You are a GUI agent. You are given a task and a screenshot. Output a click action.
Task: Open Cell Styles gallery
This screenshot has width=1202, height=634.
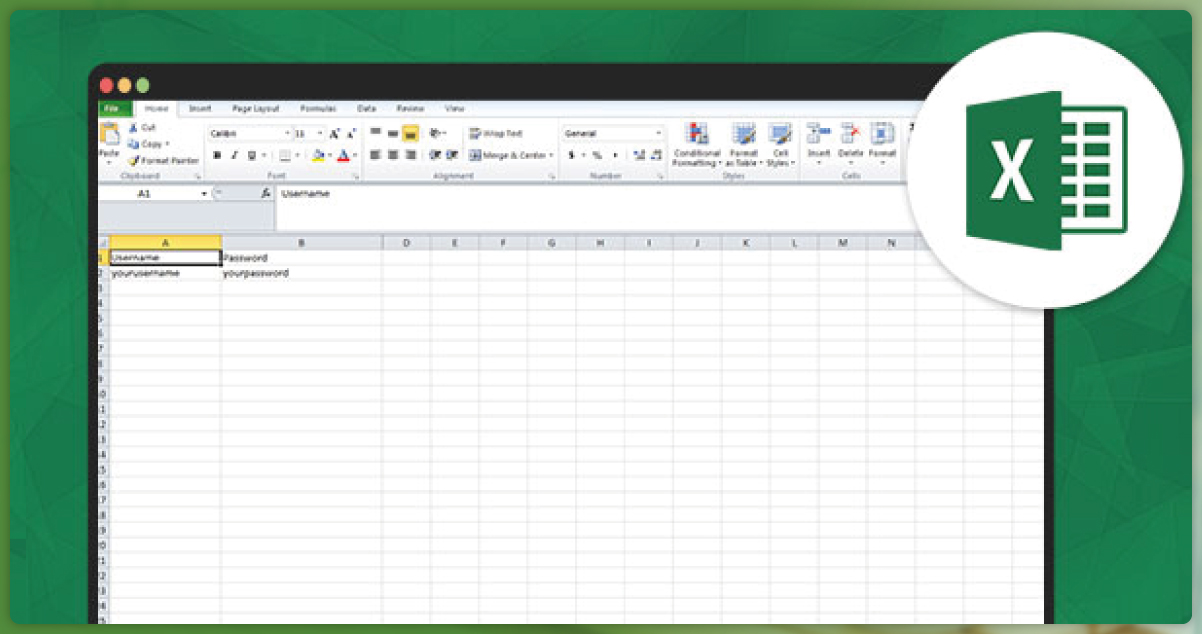click(x=780, y=144)
